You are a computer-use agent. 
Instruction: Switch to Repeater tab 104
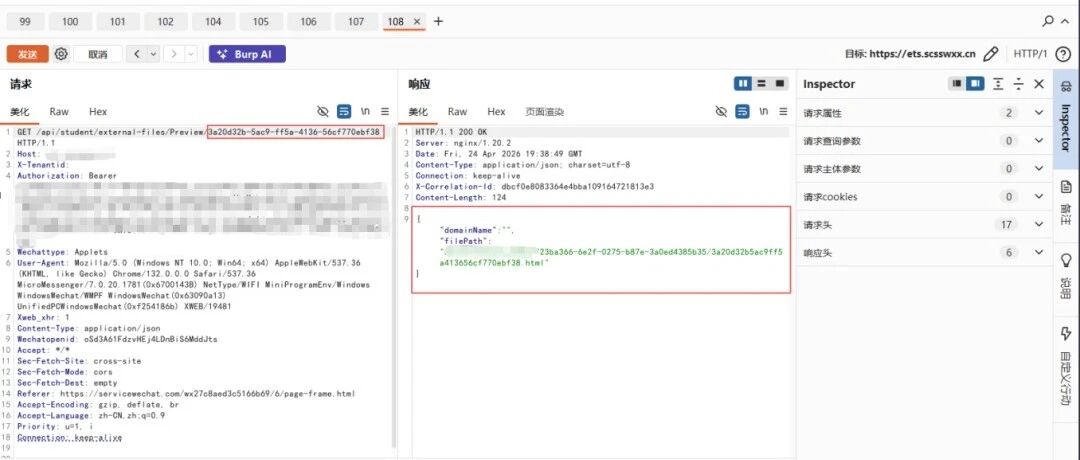[x=214, y=21]
